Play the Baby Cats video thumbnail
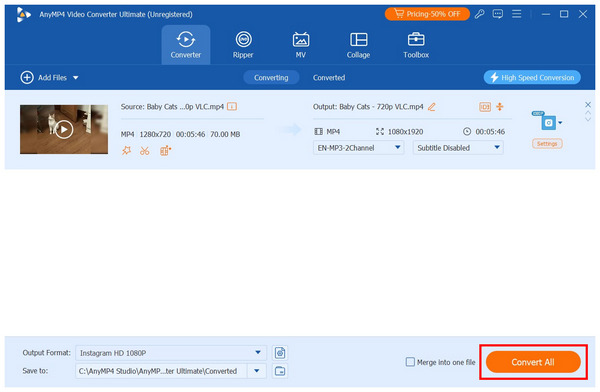 pos(64,129)
